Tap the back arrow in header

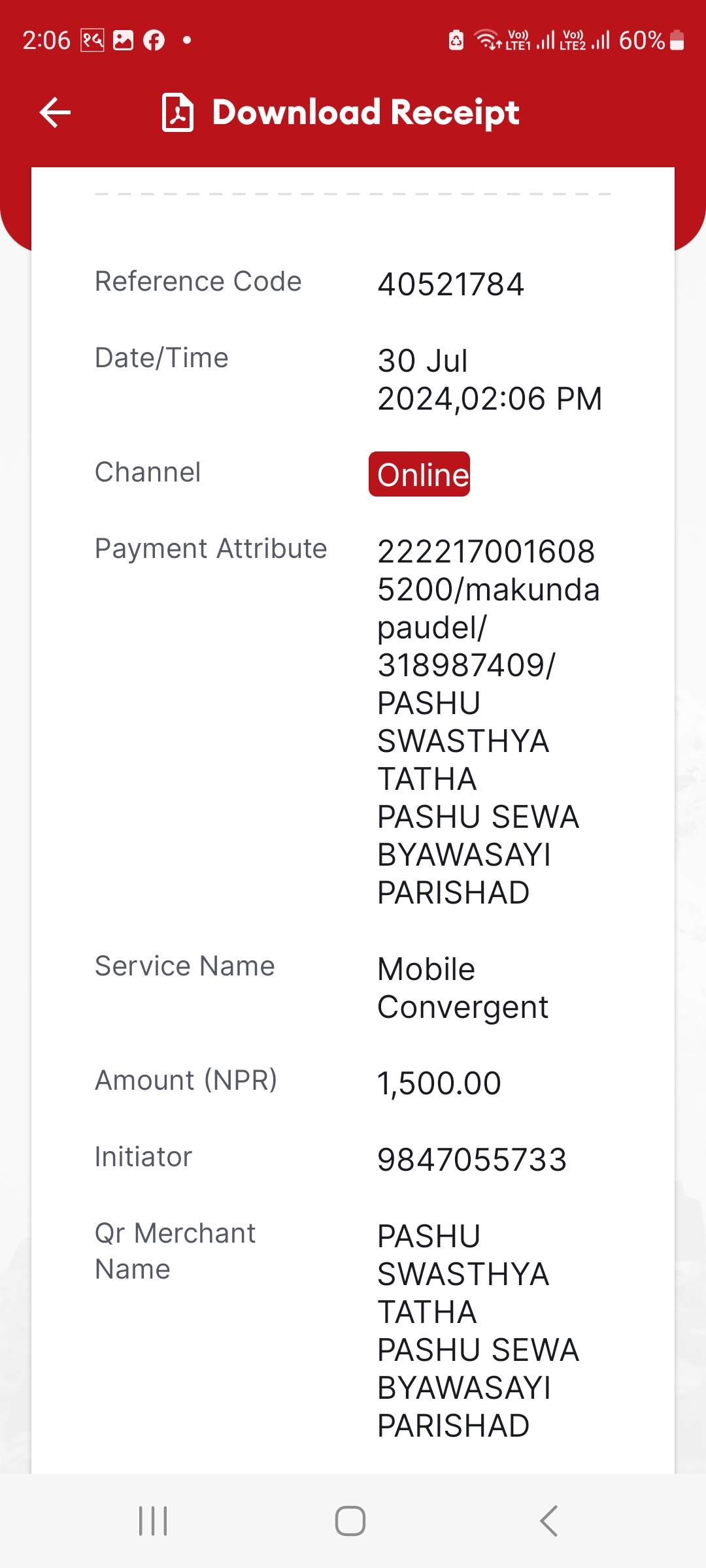click(55, 112)
